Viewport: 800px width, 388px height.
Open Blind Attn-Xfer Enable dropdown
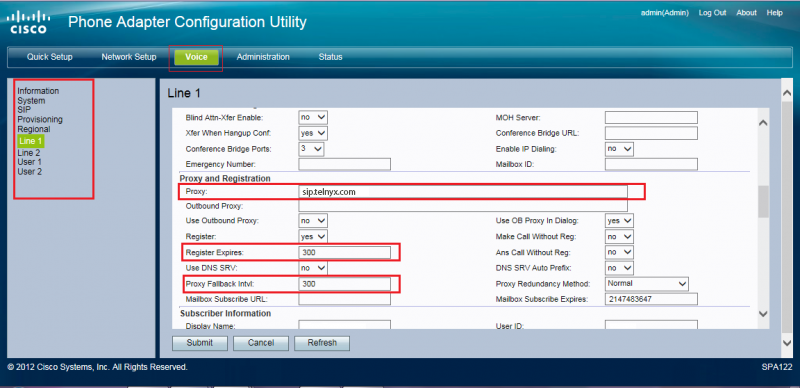(x=313, y=117)
